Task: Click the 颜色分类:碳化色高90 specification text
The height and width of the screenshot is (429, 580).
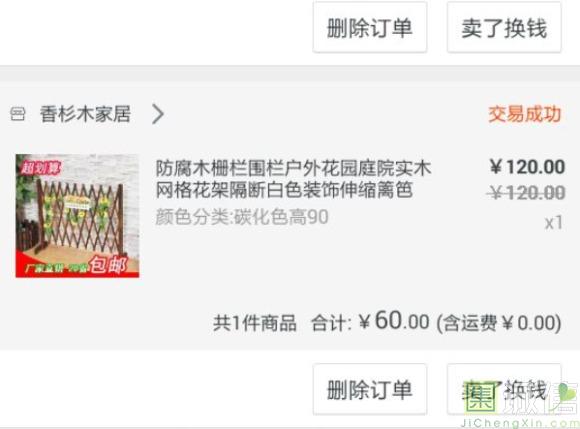Action: click(242, 217)
